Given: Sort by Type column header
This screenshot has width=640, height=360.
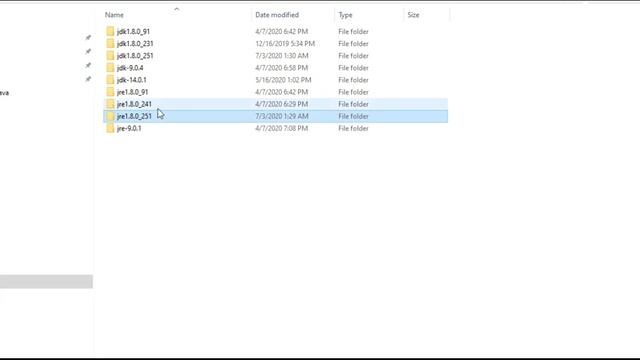Looking at the screenshot, I should [x=345, y=15].
